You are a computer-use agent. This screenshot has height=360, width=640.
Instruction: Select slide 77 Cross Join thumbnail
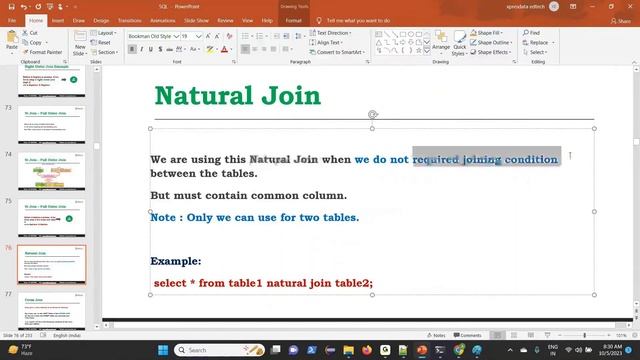pos(51,311)
